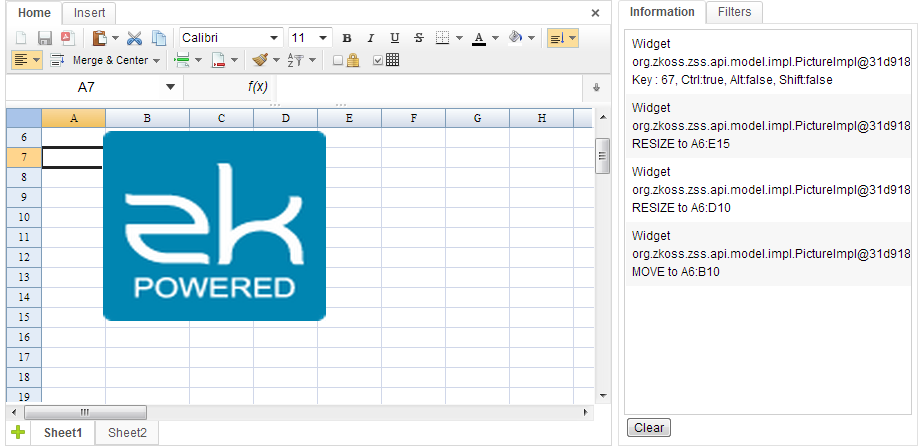Select the ZK Powered picture
This screenshot has width=923, height=446.
coord(214,226)
